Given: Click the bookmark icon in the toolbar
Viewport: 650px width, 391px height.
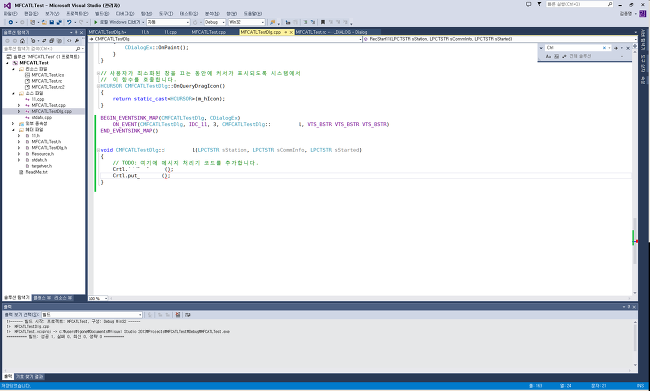Looking at the screenshot, I should [323, 22].
